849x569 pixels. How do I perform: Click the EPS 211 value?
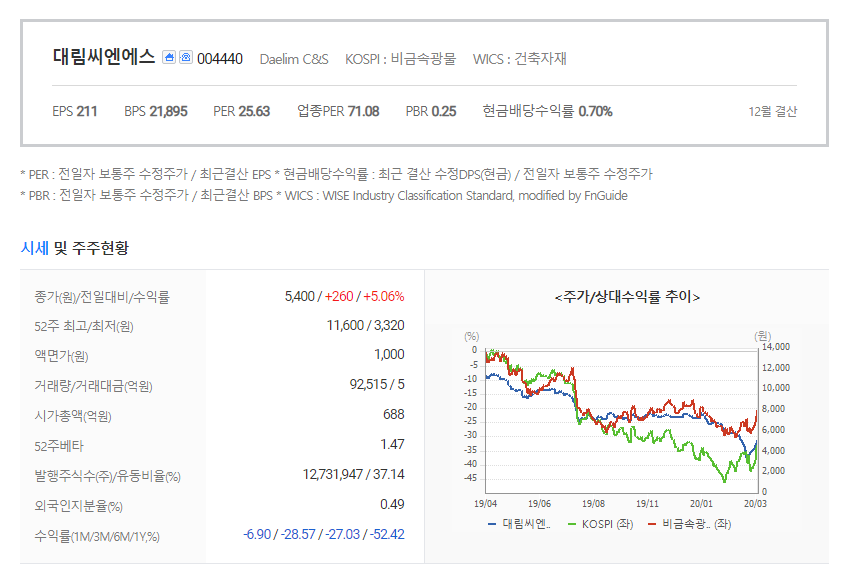tap(75, 111)
